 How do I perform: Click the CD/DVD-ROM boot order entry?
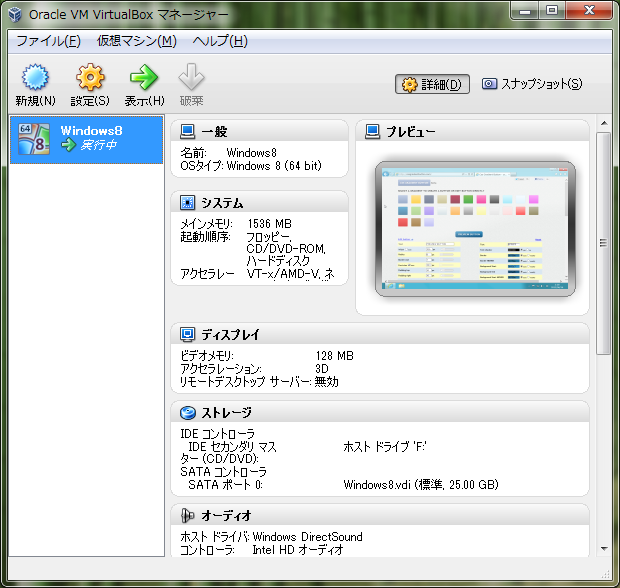coord(286,249)
